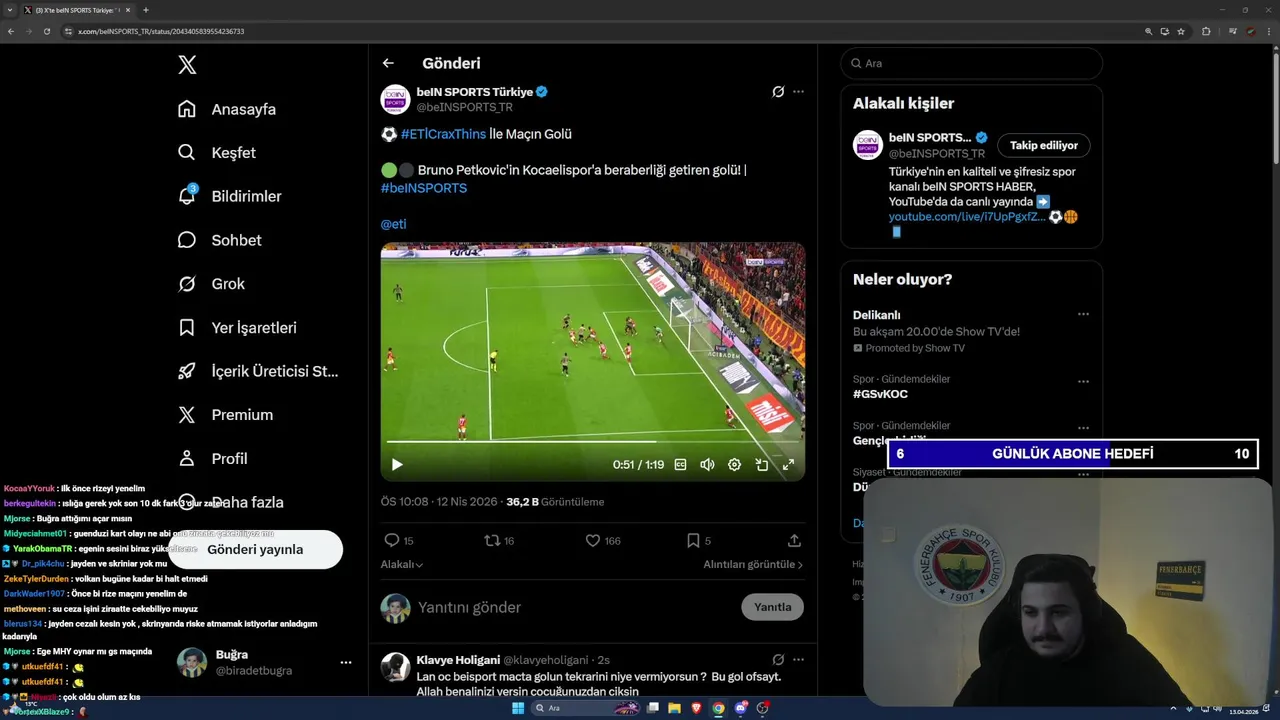Bookmark page with the star icon
Image resolution: width=1280 pixels, height=720 pixels.
(1181, 31)
